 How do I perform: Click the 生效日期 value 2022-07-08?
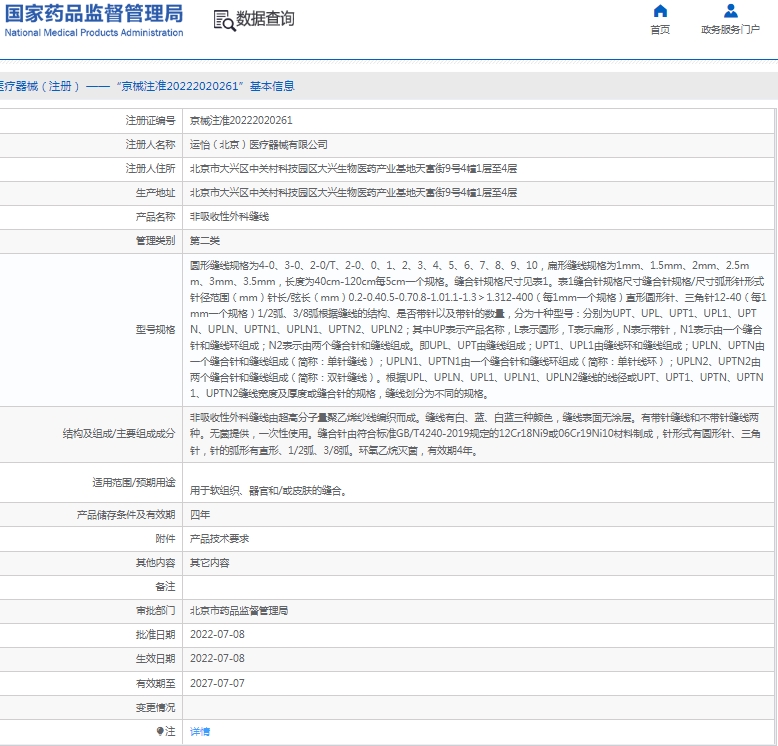click(x=217, y=658)
